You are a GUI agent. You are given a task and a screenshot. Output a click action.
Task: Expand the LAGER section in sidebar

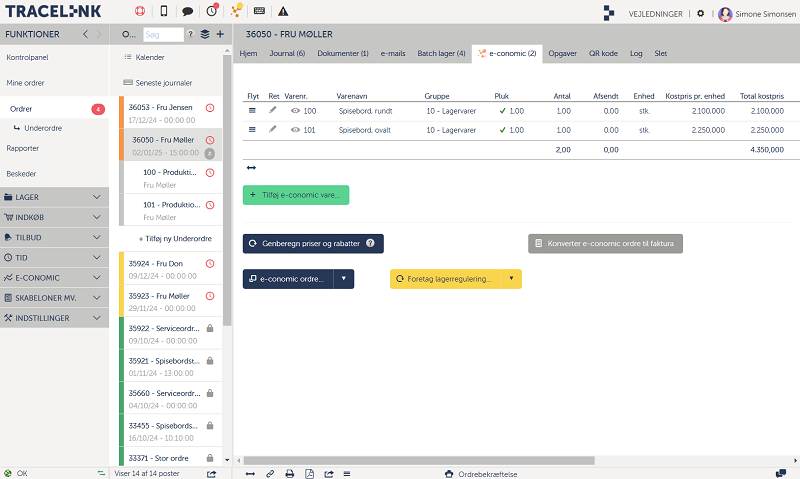tap(55, 197)
